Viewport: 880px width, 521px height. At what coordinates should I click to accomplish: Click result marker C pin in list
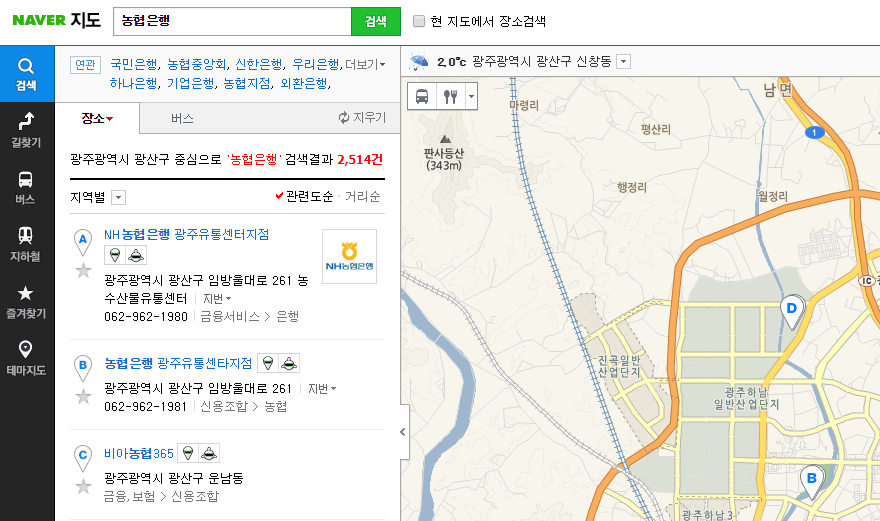tap(83, 458)
